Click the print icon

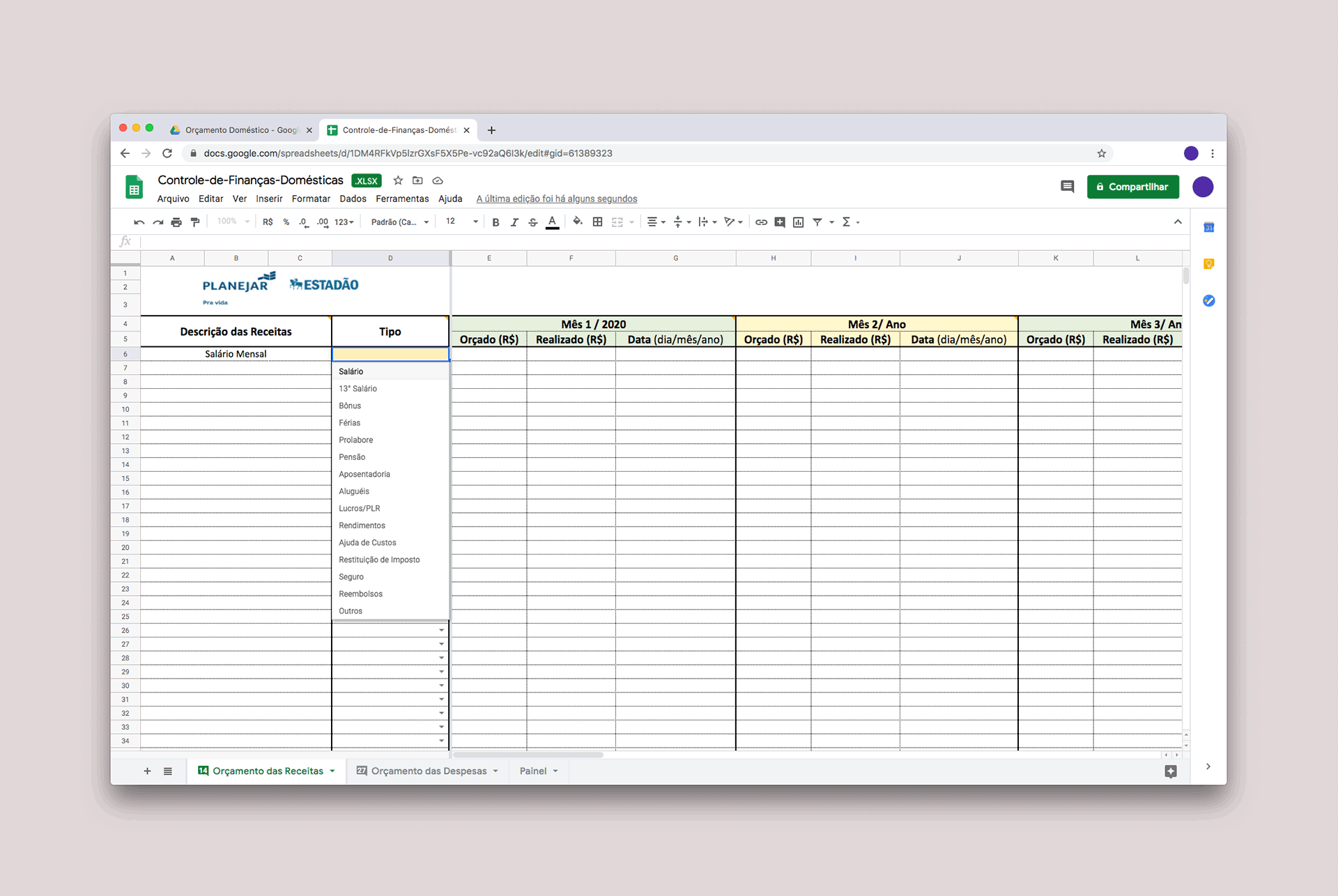point(176,222)
